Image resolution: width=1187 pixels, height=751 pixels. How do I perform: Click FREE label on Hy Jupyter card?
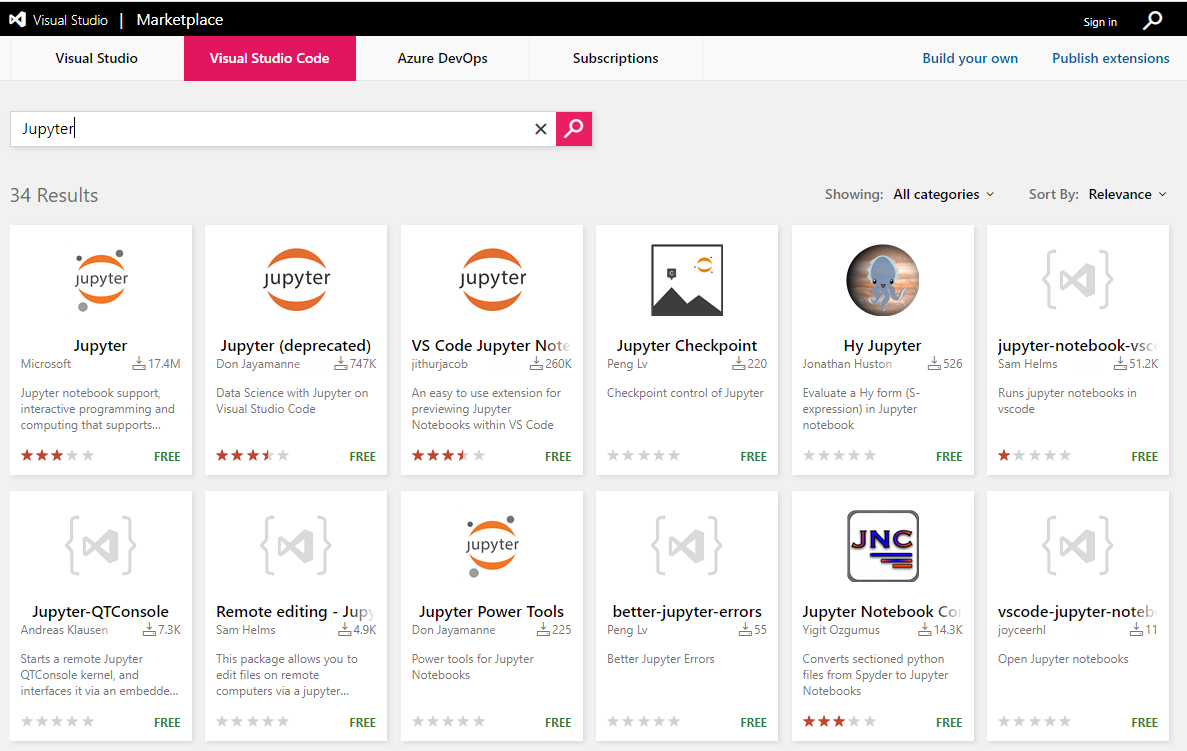click(x=949, y=457)
